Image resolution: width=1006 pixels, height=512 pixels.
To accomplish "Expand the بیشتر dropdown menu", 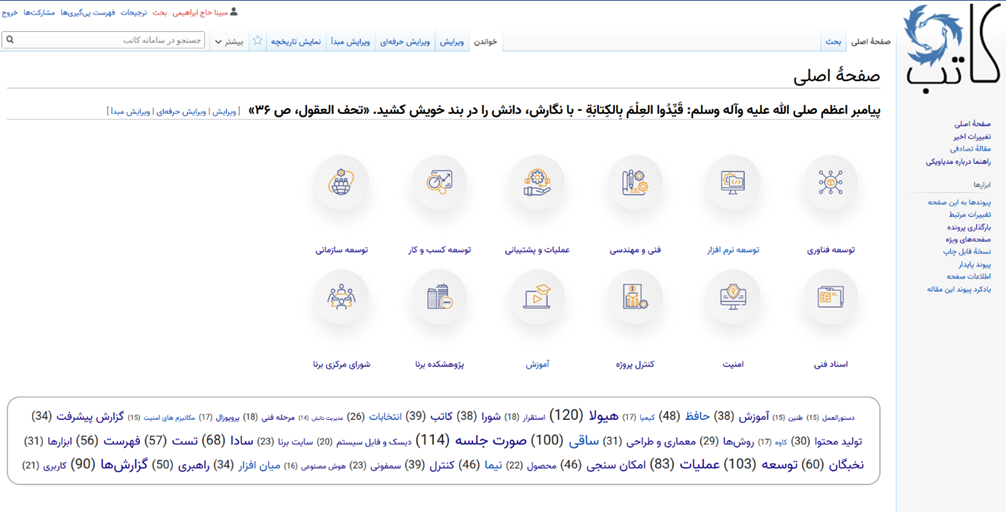I will 227,41.
